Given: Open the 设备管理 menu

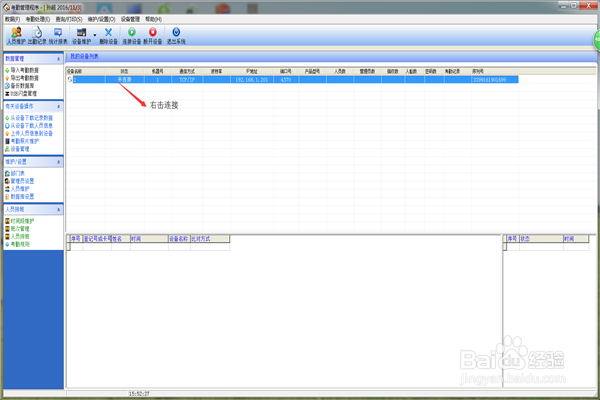Looking at the screenshot, I should click(130, 19).
